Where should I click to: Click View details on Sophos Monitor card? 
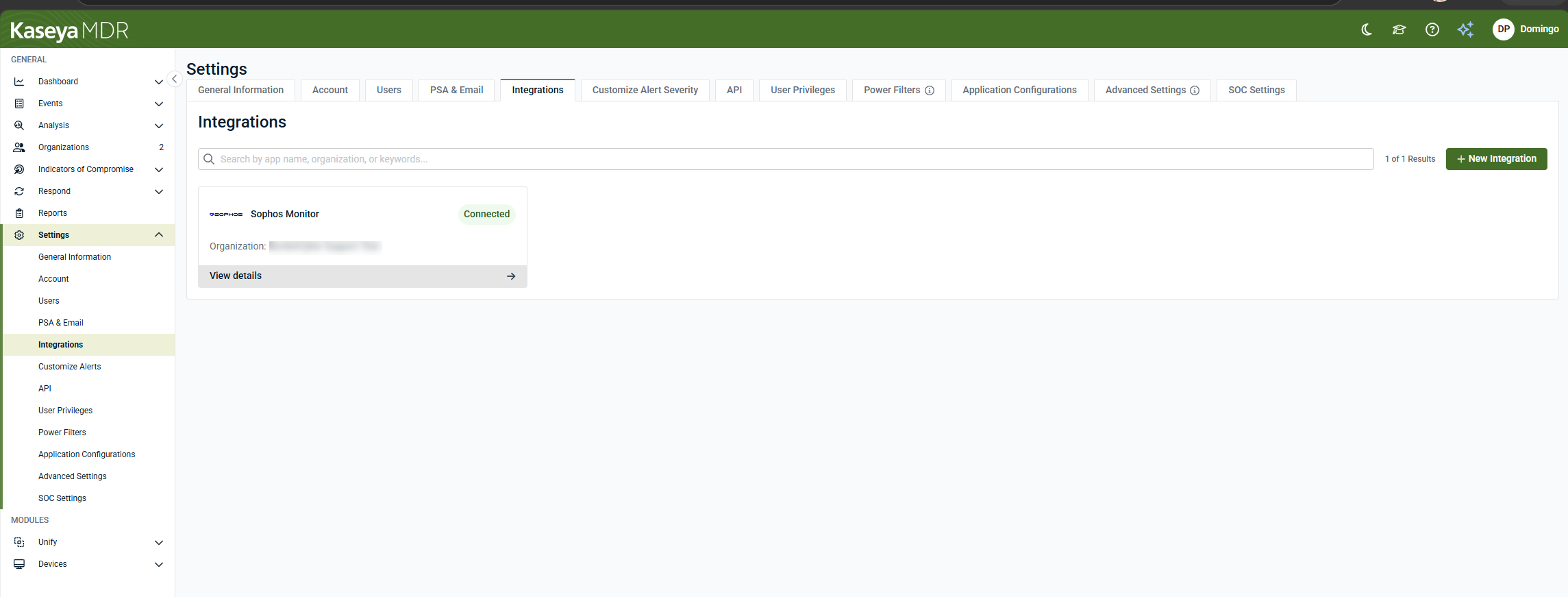tap(362, 276)
